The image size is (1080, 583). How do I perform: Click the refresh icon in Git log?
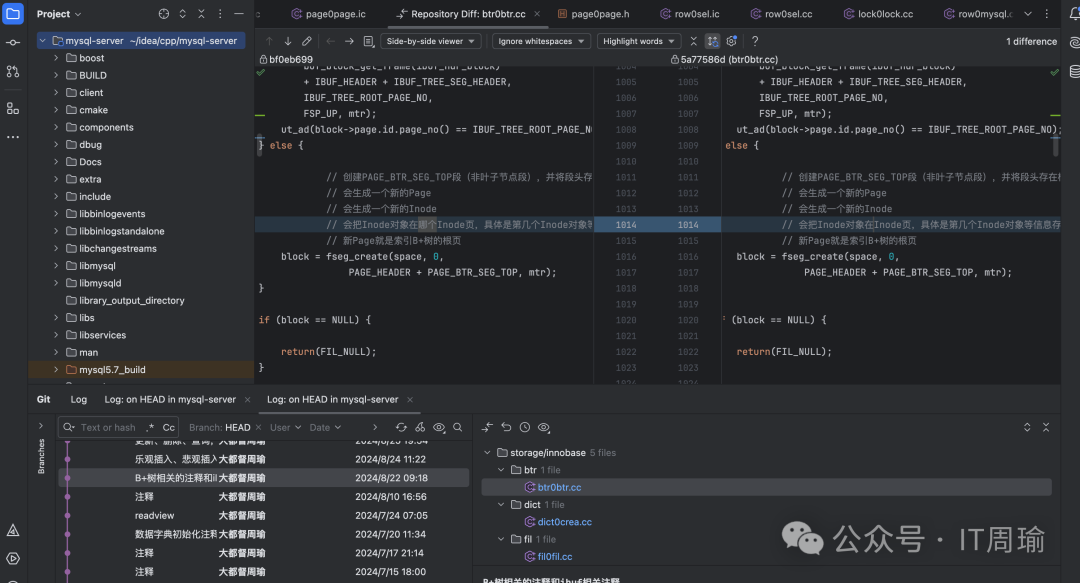point(401,427)
